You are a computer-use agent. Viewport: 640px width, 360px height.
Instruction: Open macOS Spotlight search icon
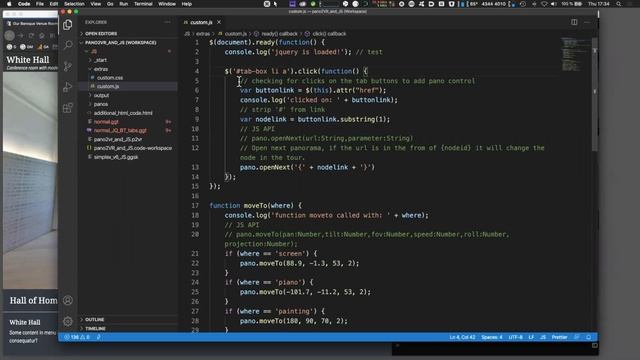pyautogui.click(x=619, y=4)
